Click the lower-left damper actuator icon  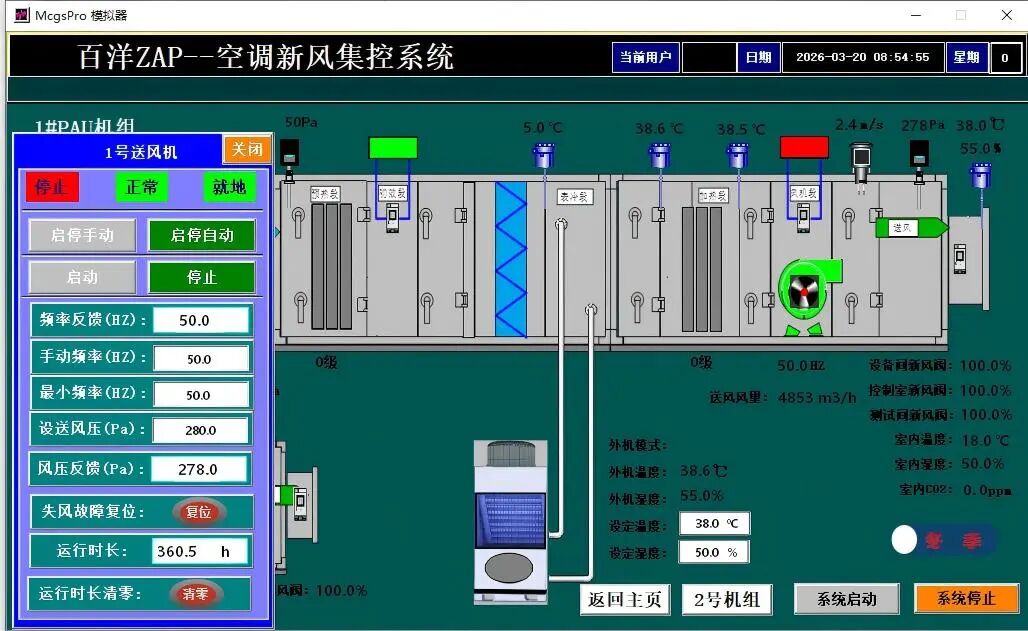[300, 504]
